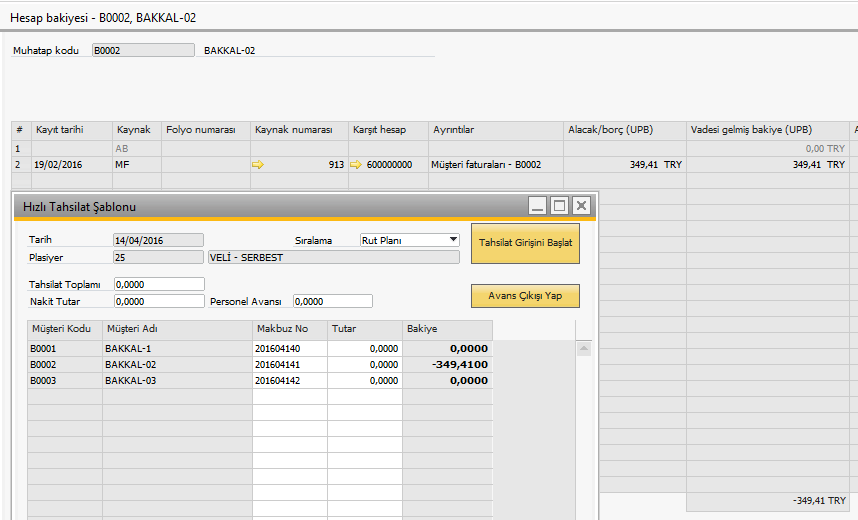The image size is (858, 520).
Task: Click link arrow beside offset account 600000000
Action: point(356,165)
